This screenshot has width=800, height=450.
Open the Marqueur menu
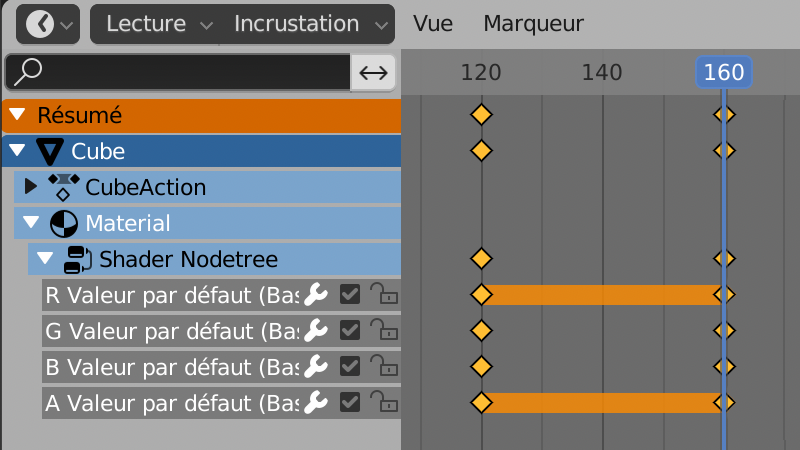coord(533,24)
